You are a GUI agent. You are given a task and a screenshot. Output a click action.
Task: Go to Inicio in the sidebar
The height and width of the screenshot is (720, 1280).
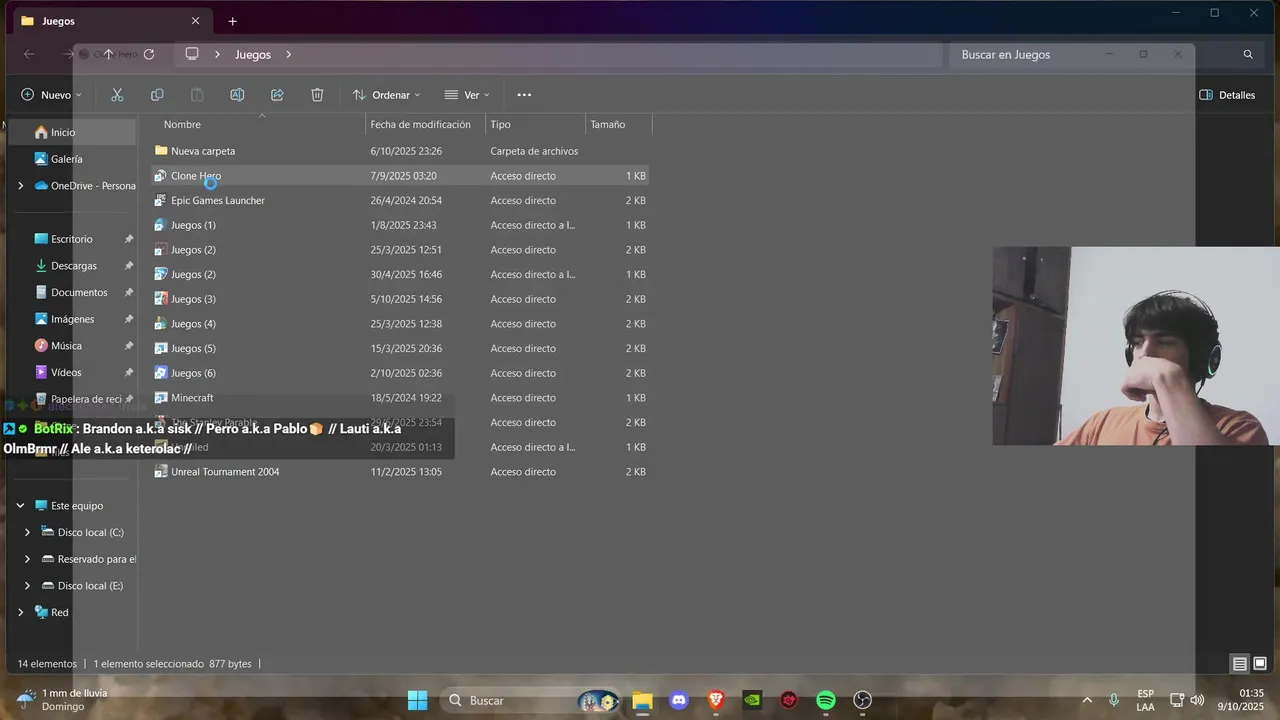(72, 132)
